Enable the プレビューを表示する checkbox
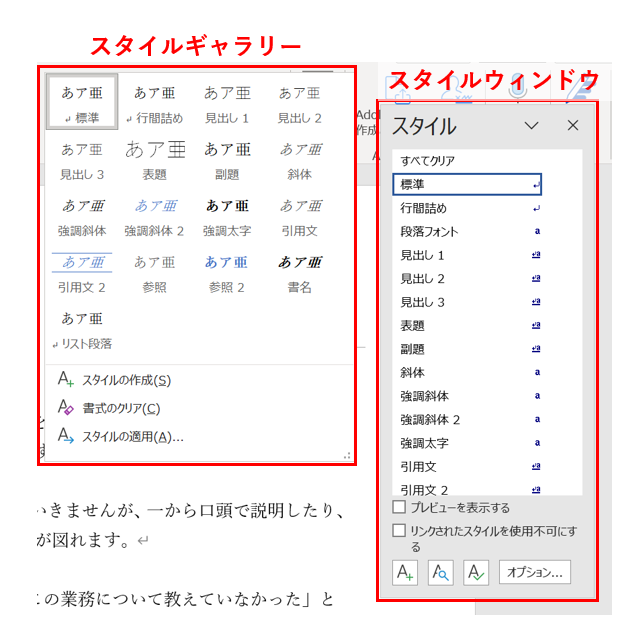640x639 pixels. [x=399, y=507]
